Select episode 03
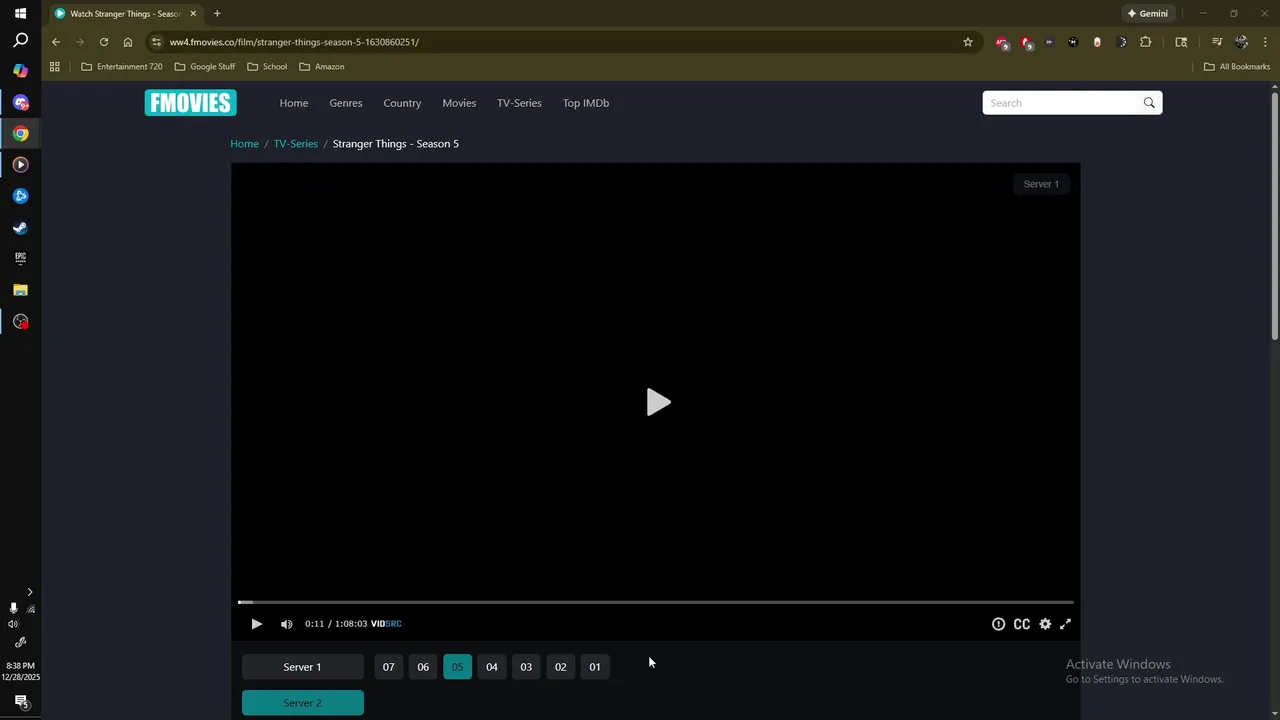This screenshot has height=720, width=1280. coord(526,667)
